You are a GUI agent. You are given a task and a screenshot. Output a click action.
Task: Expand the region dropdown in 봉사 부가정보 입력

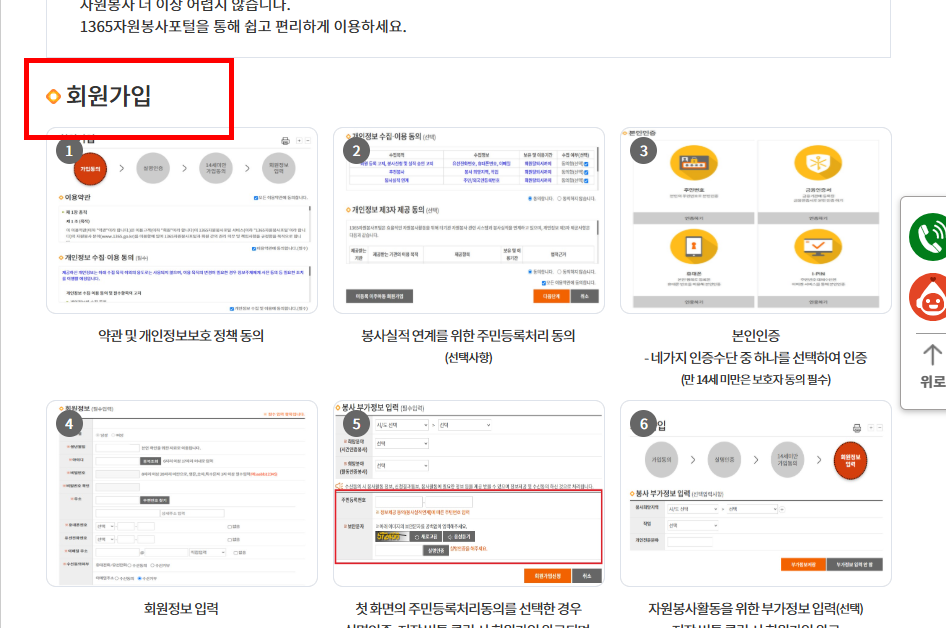(x=693, y=510)
